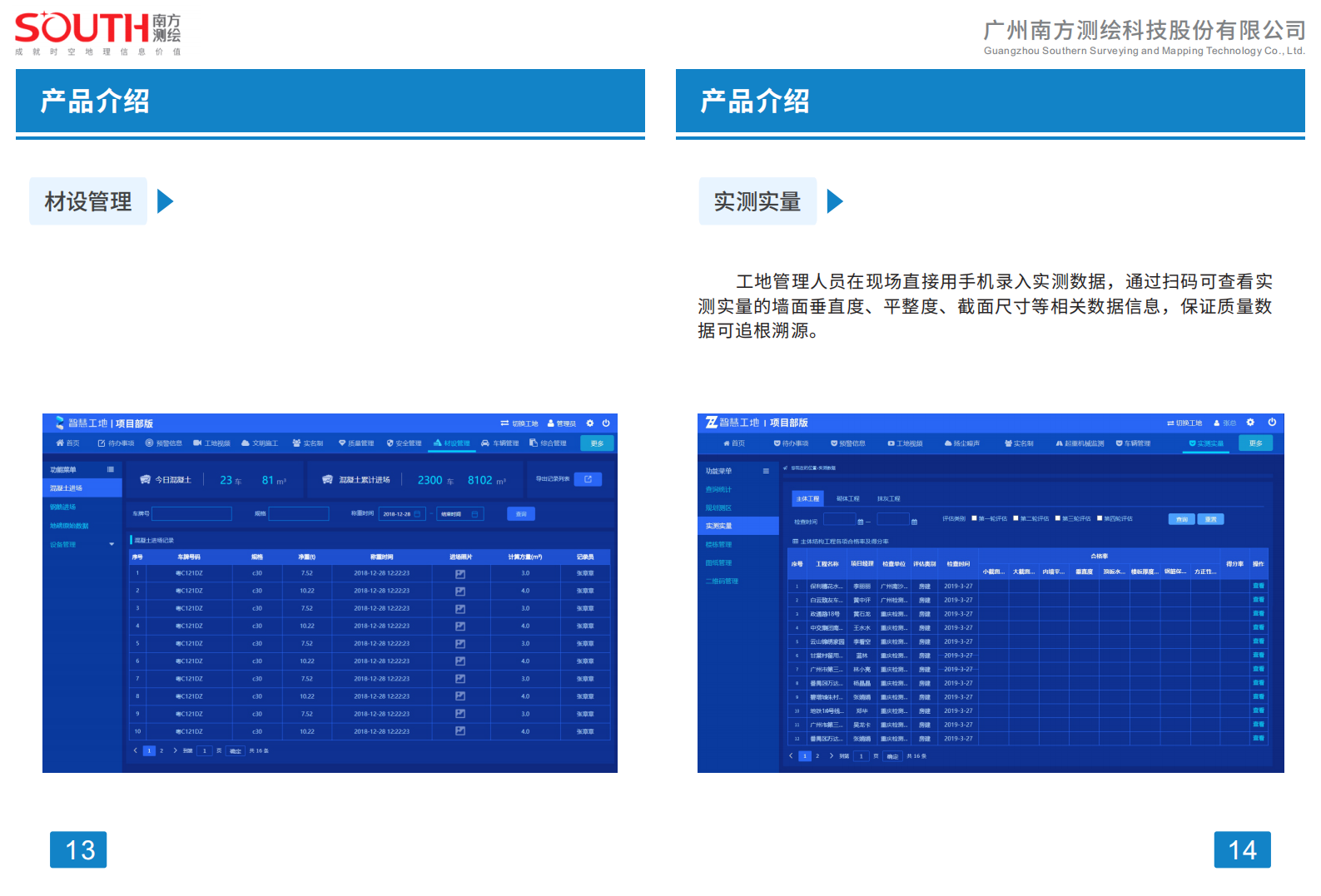Toggle 功能菜单 list icon in left screenshot
This screenshot has width=1321, height=896.
tap(110, 469)
